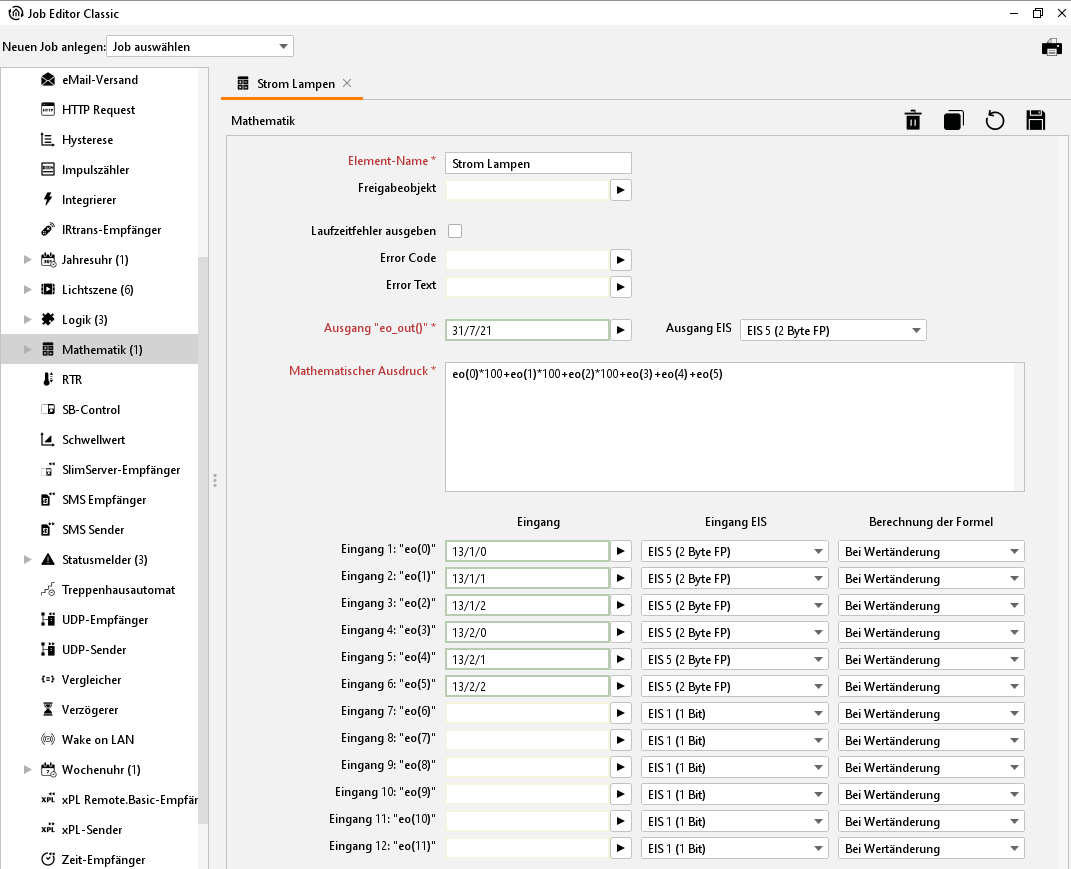Enable the Laufzeitfehler ausgeben checkbox
The image size is (1071, 869).
[455, 231]
